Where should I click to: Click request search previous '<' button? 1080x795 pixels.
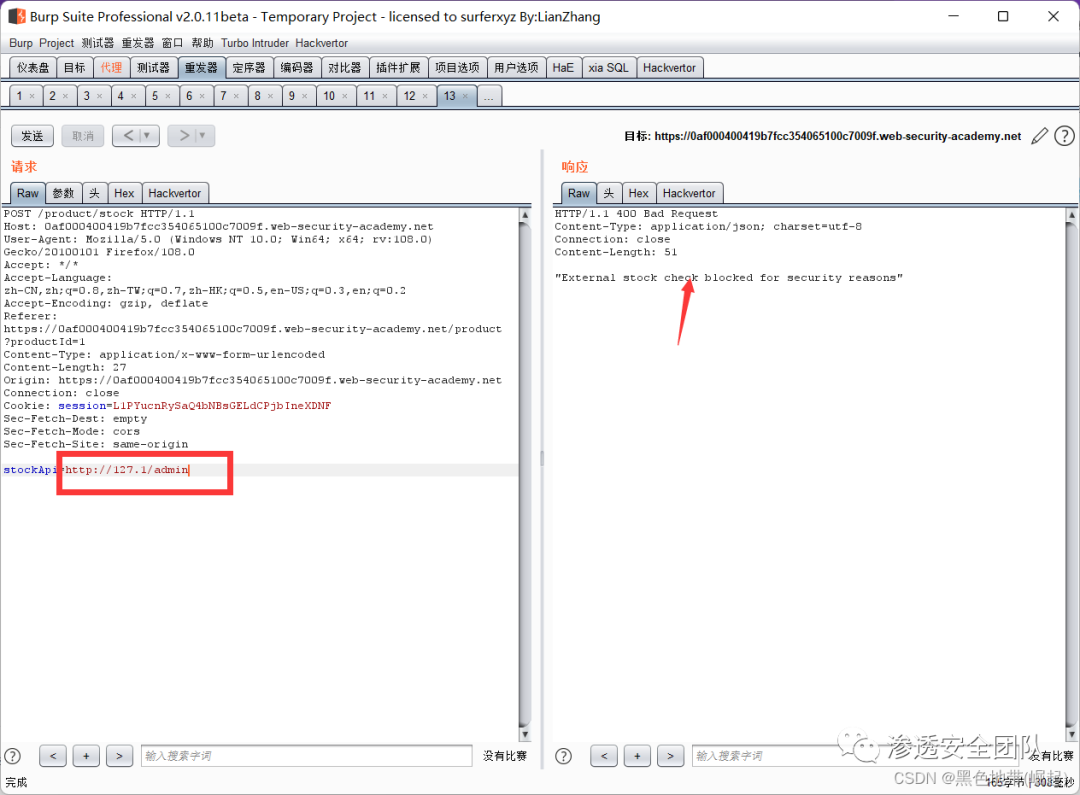point(53,756)
